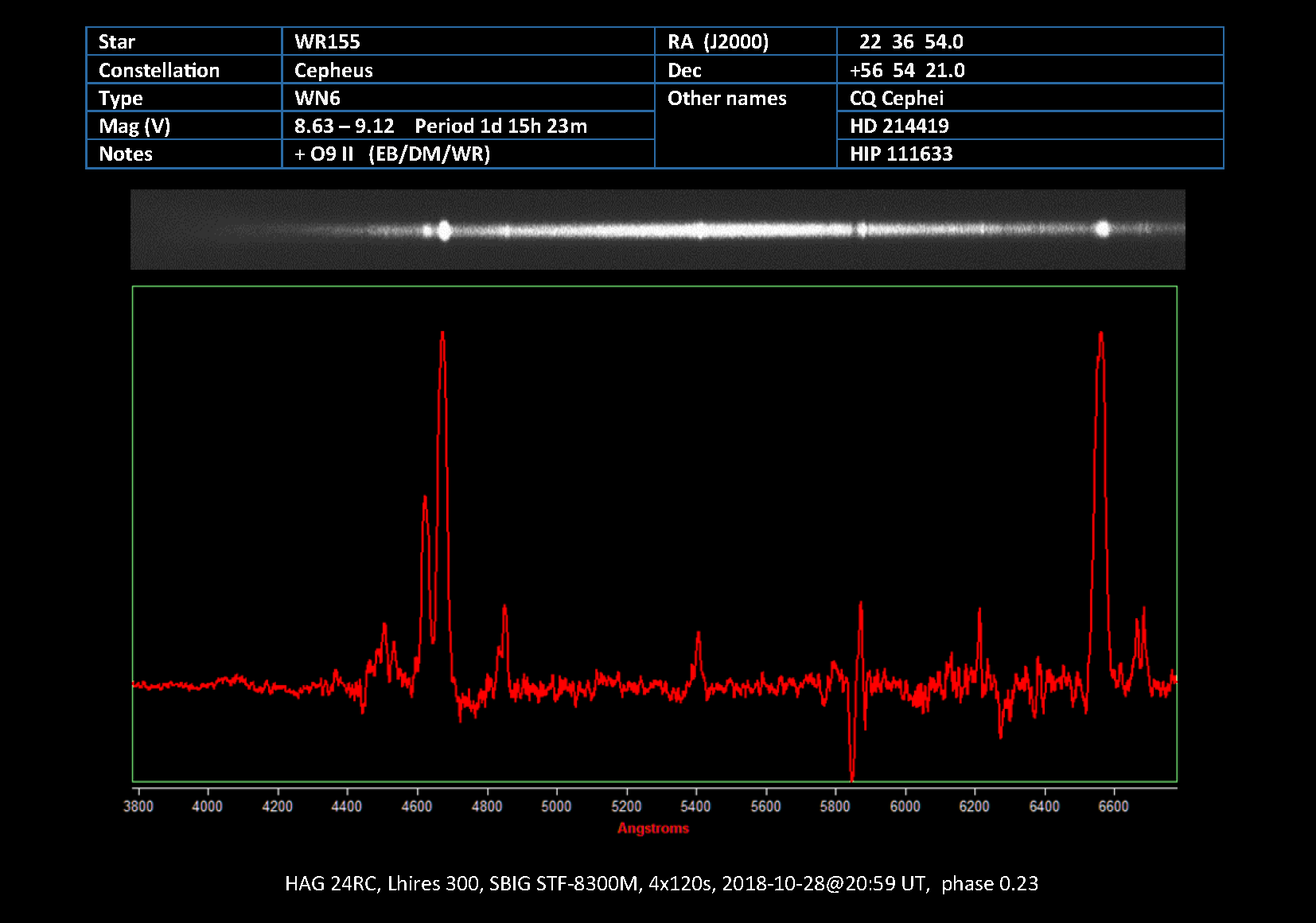Click the grayscale spectrum image strip

657,229
